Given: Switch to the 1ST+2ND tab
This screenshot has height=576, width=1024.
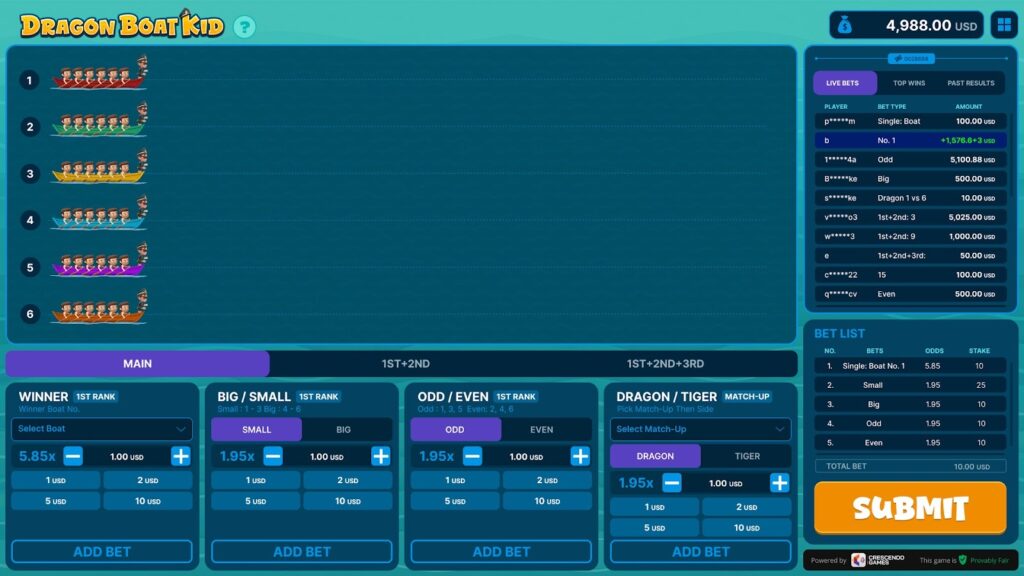Looking at the screenshot, I should (405, 364).
